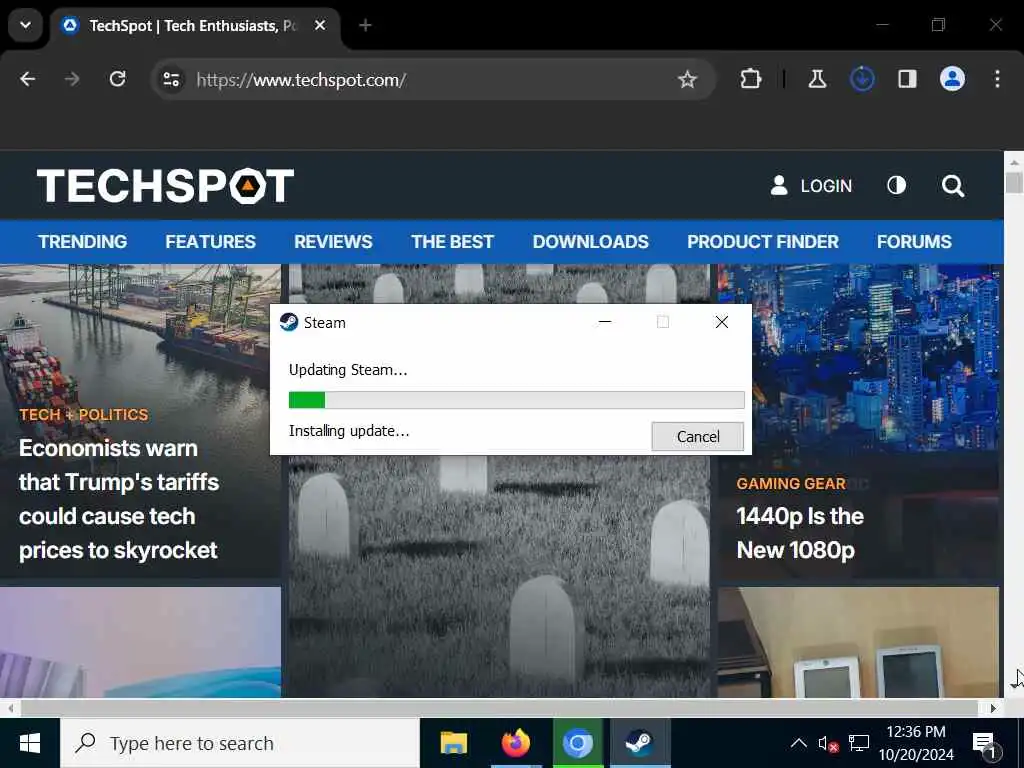Click the user icon beside LOGIN
Viewport: 1024px width, 768px height.
click(x=778, y=185)
